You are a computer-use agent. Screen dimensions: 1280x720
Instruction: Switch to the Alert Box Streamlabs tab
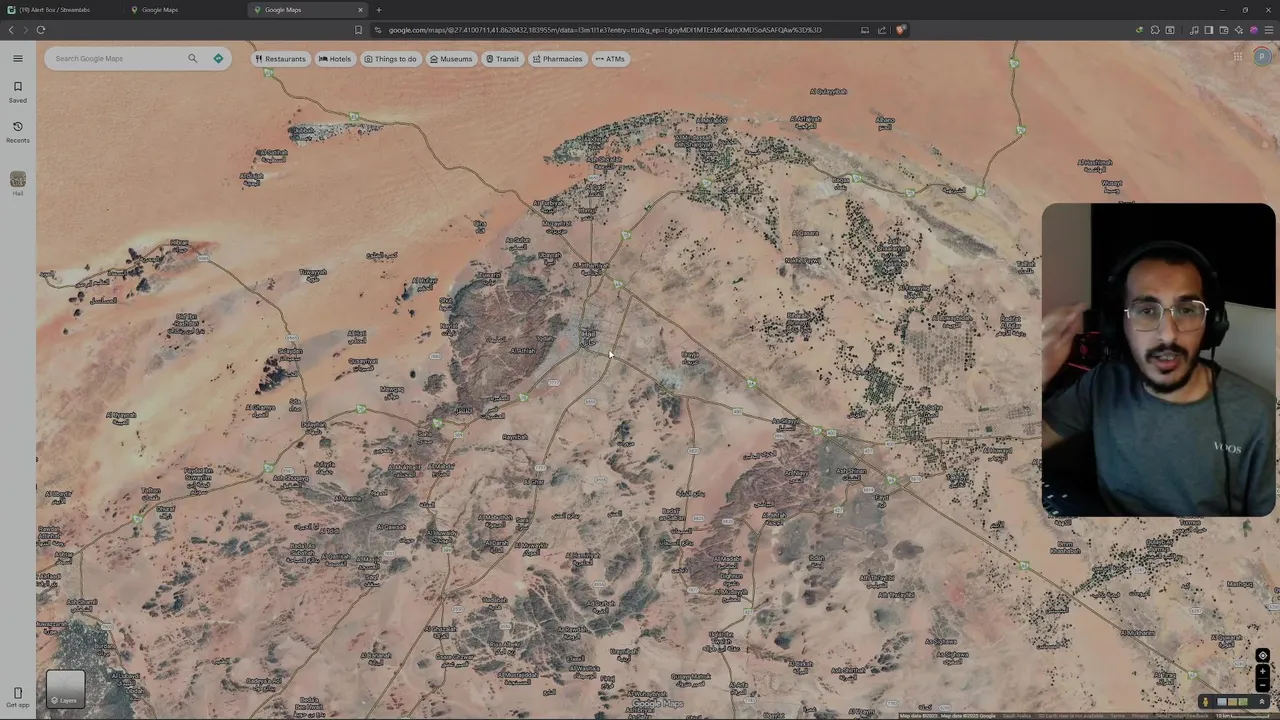(62, 10)
